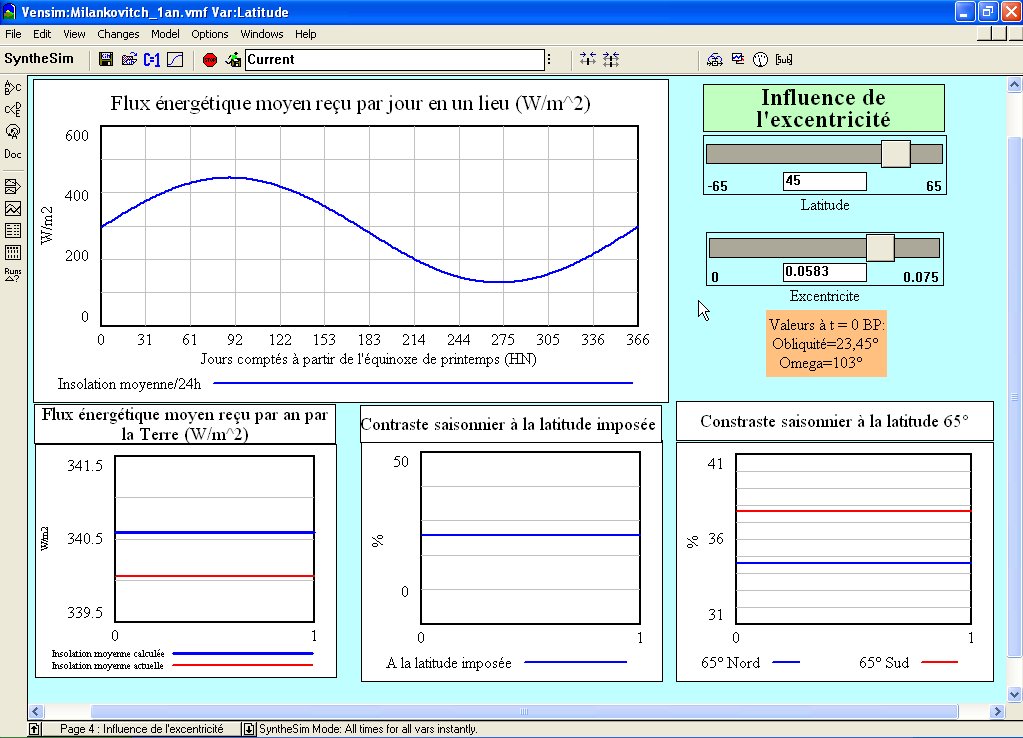Click the Save model icon in toolbar
Image resolution: width=1023 pixels, height=738 pixels.
106,60
